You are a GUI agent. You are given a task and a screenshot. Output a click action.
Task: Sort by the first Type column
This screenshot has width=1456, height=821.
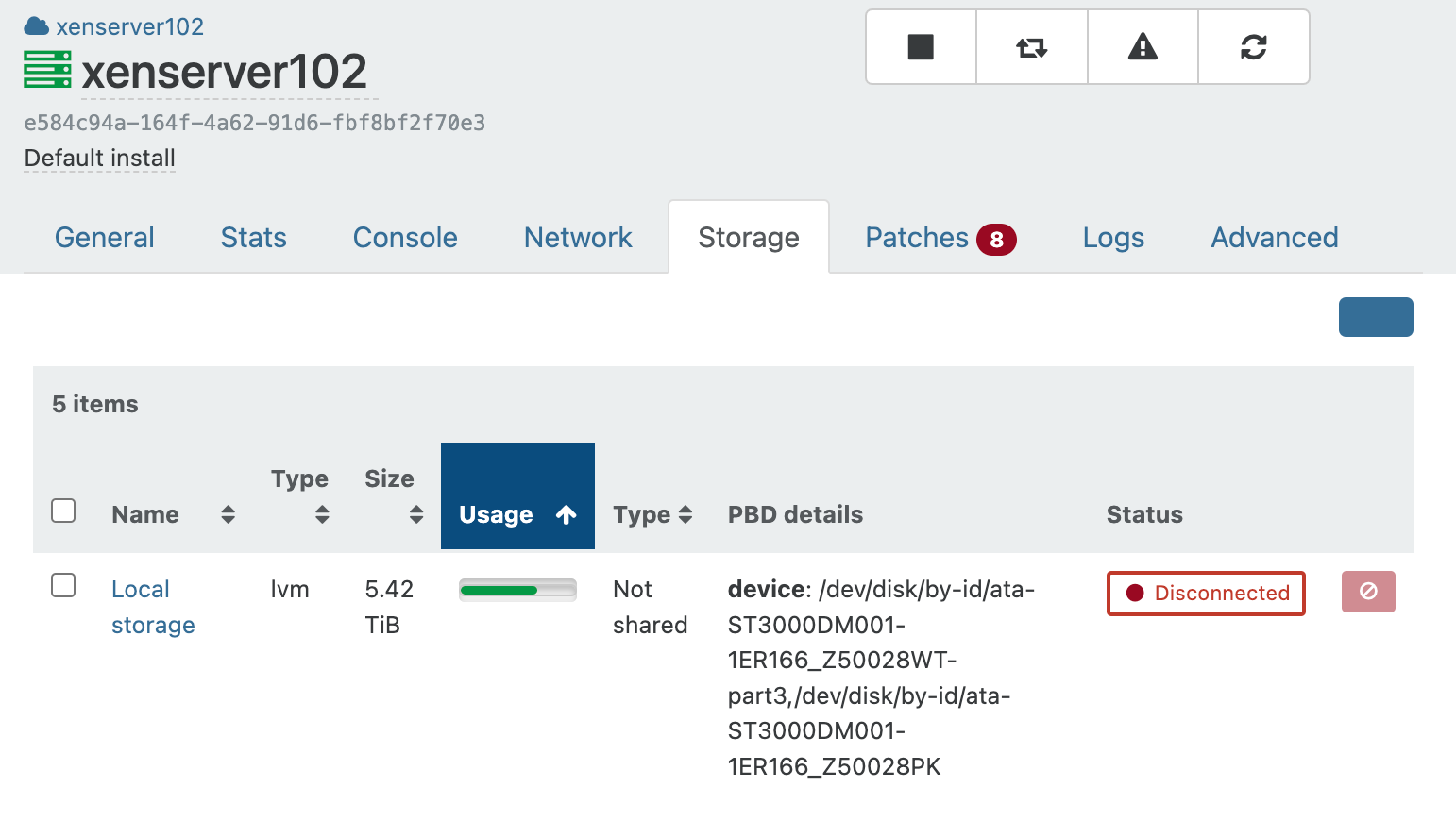[x=322, y=514]
